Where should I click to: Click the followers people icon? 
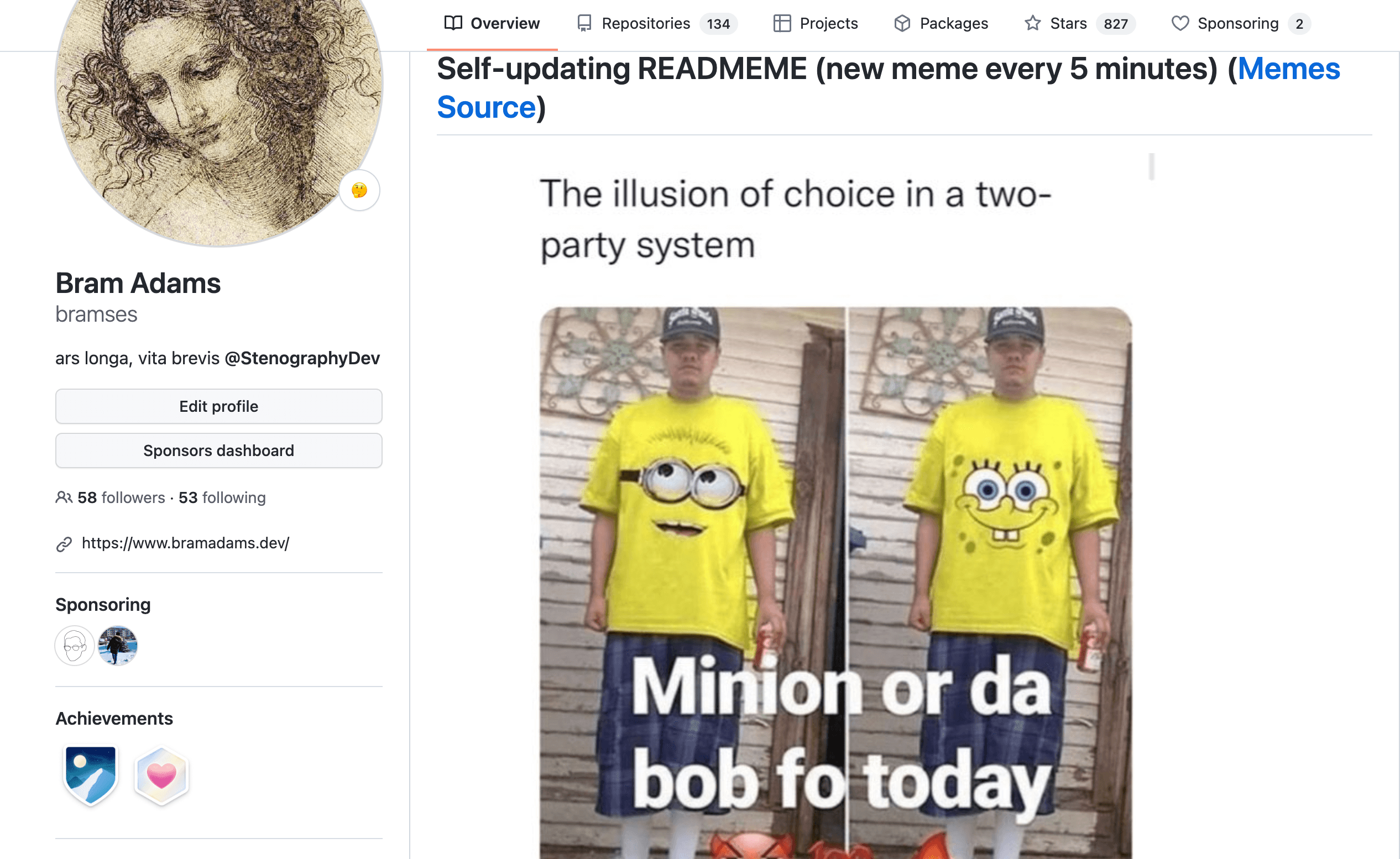click(64, 497)
